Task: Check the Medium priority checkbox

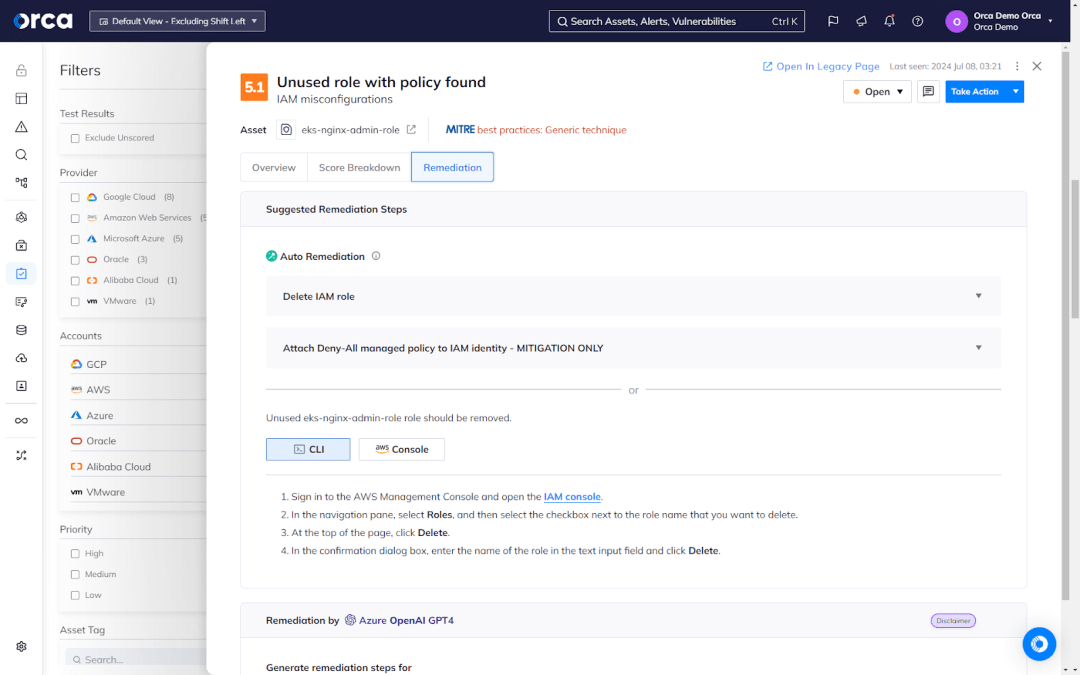Action: click(x=75, y=574)
